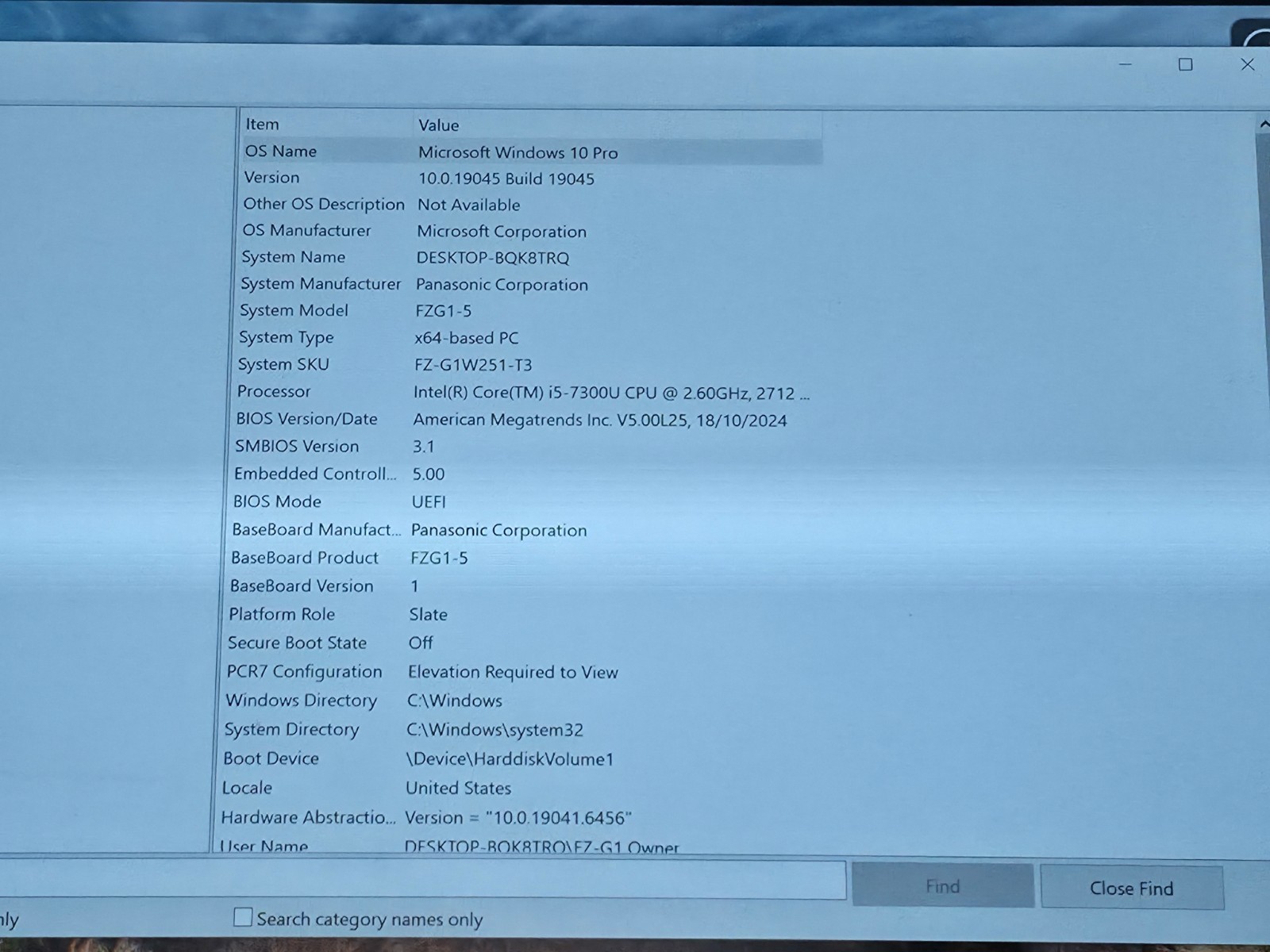
Task: Select the Hardware Abstraction Layer row
Action: (522, 817)
